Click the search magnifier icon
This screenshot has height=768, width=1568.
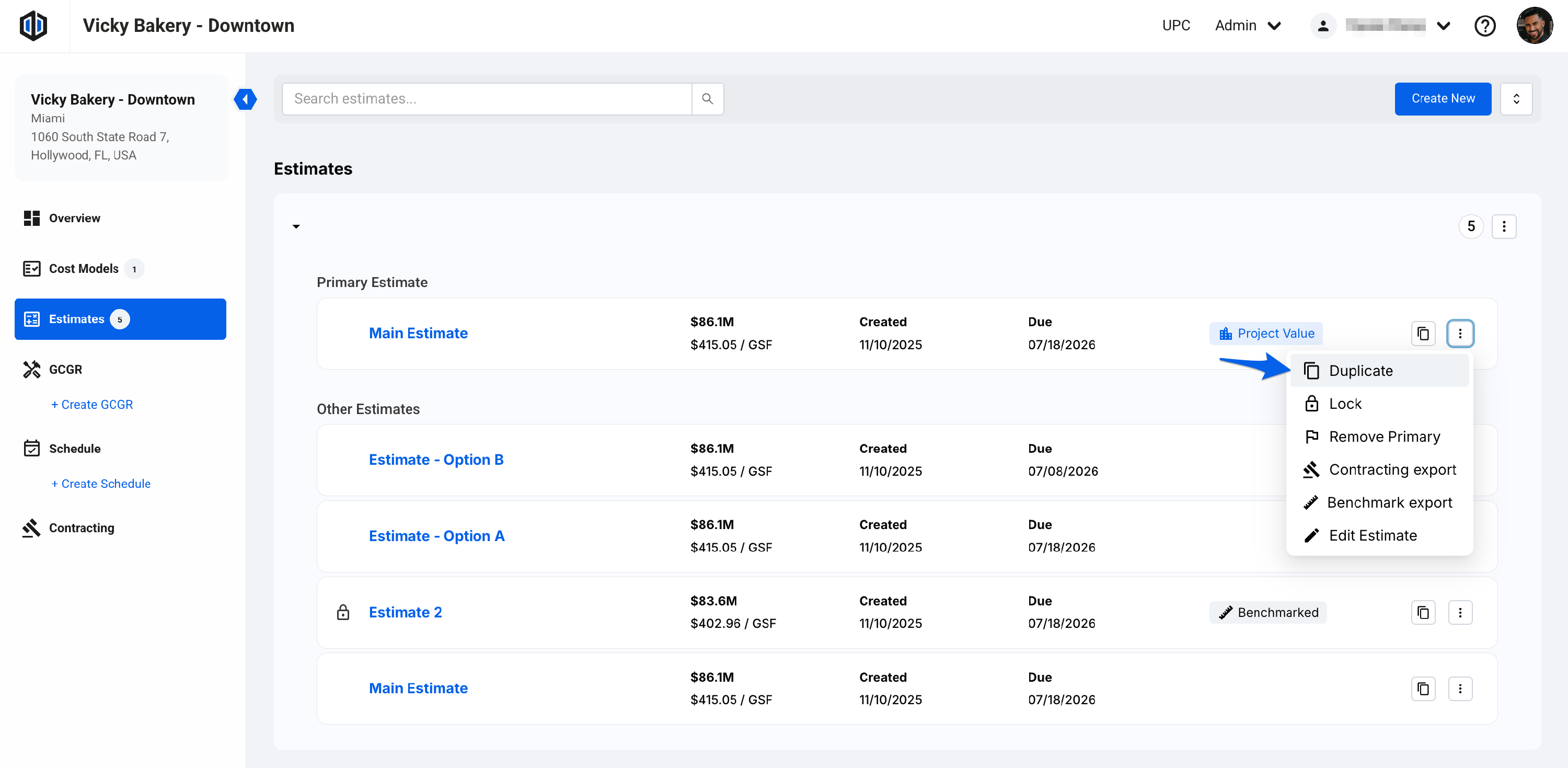707,99
